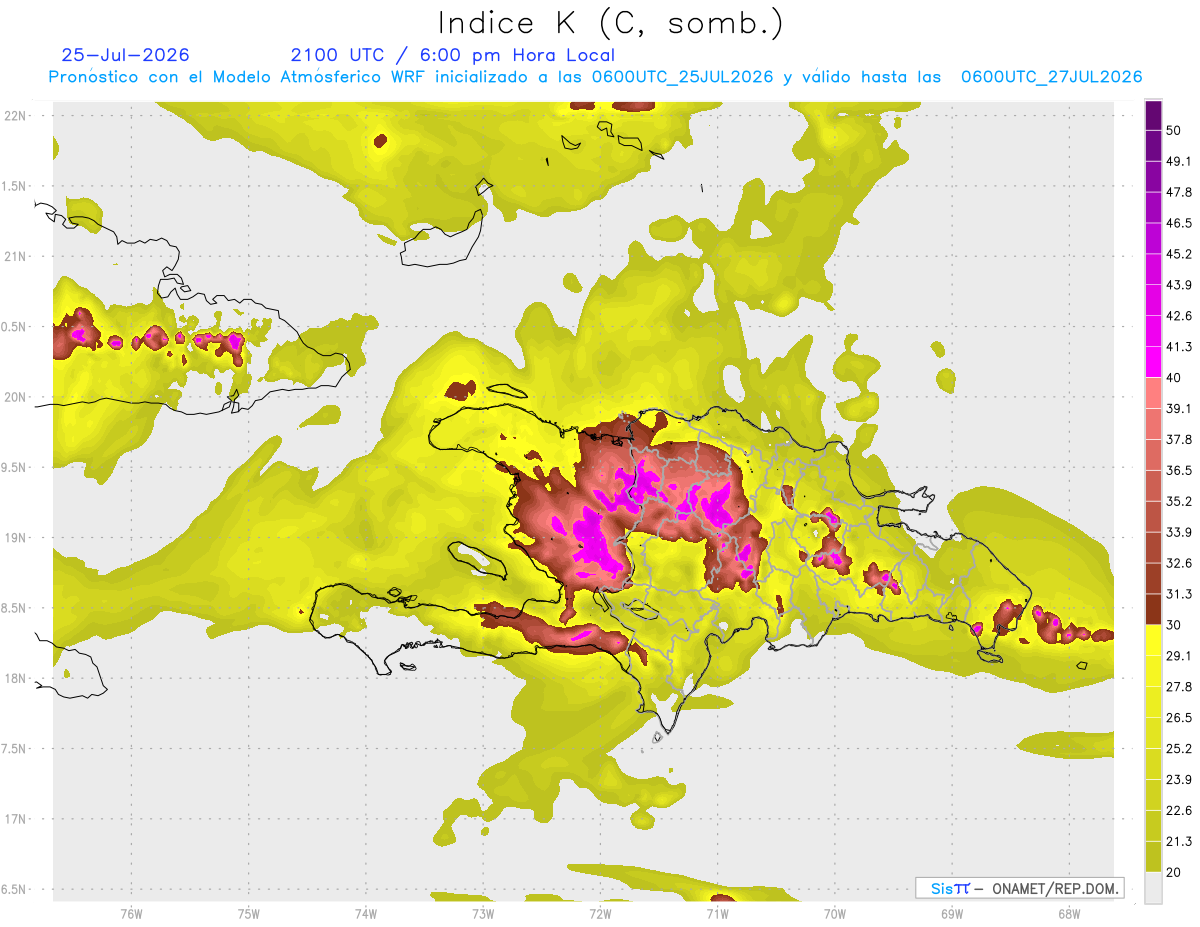This screenshot has height=927, width=1200.
Task: Click the 75W longitude label
Action: click(249, 914)
